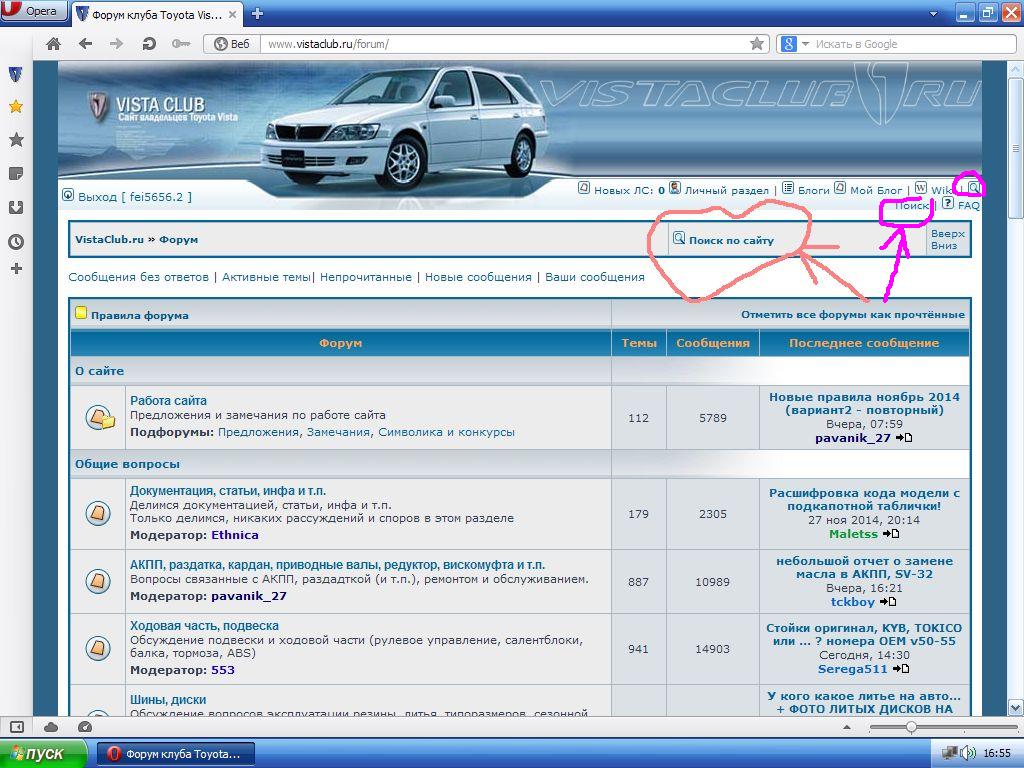This screenshot has height=768, width=1024.
Task: Open the Downloads panel in sidebar
Action: [15, 208]
